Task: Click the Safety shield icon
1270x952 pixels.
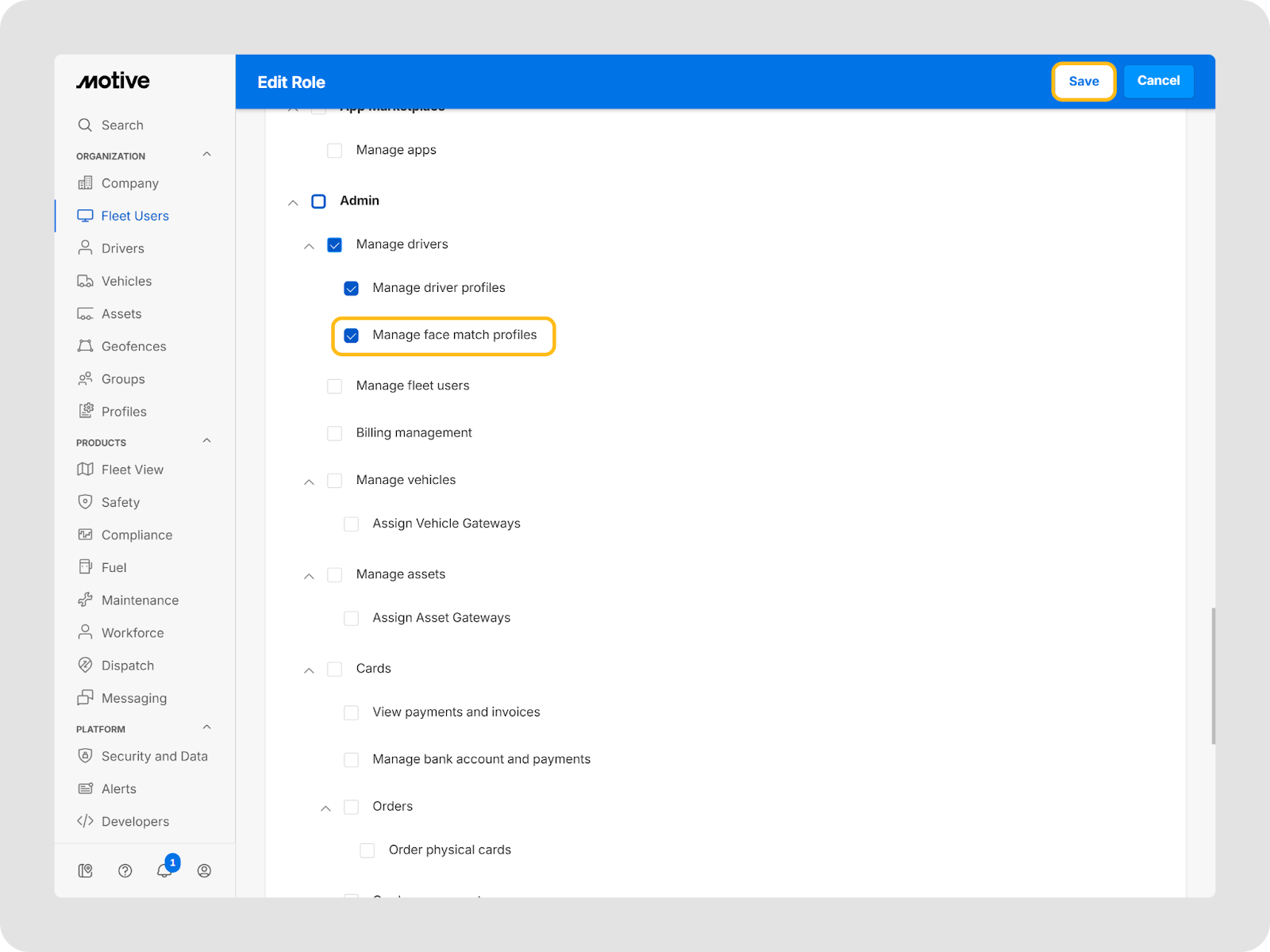Action: [85, 502]
